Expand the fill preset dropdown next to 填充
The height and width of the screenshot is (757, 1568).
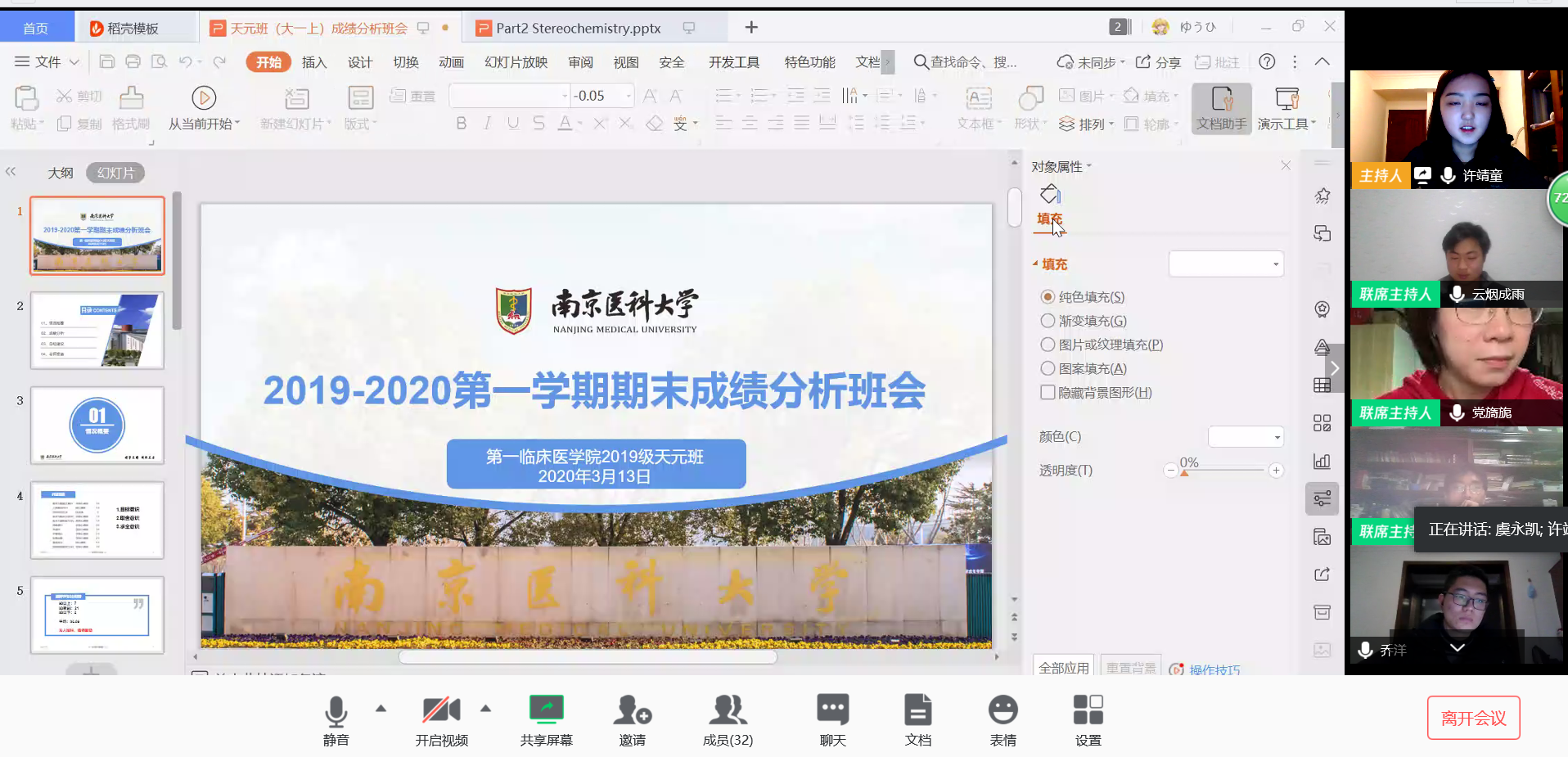(x=1226, y=264)
